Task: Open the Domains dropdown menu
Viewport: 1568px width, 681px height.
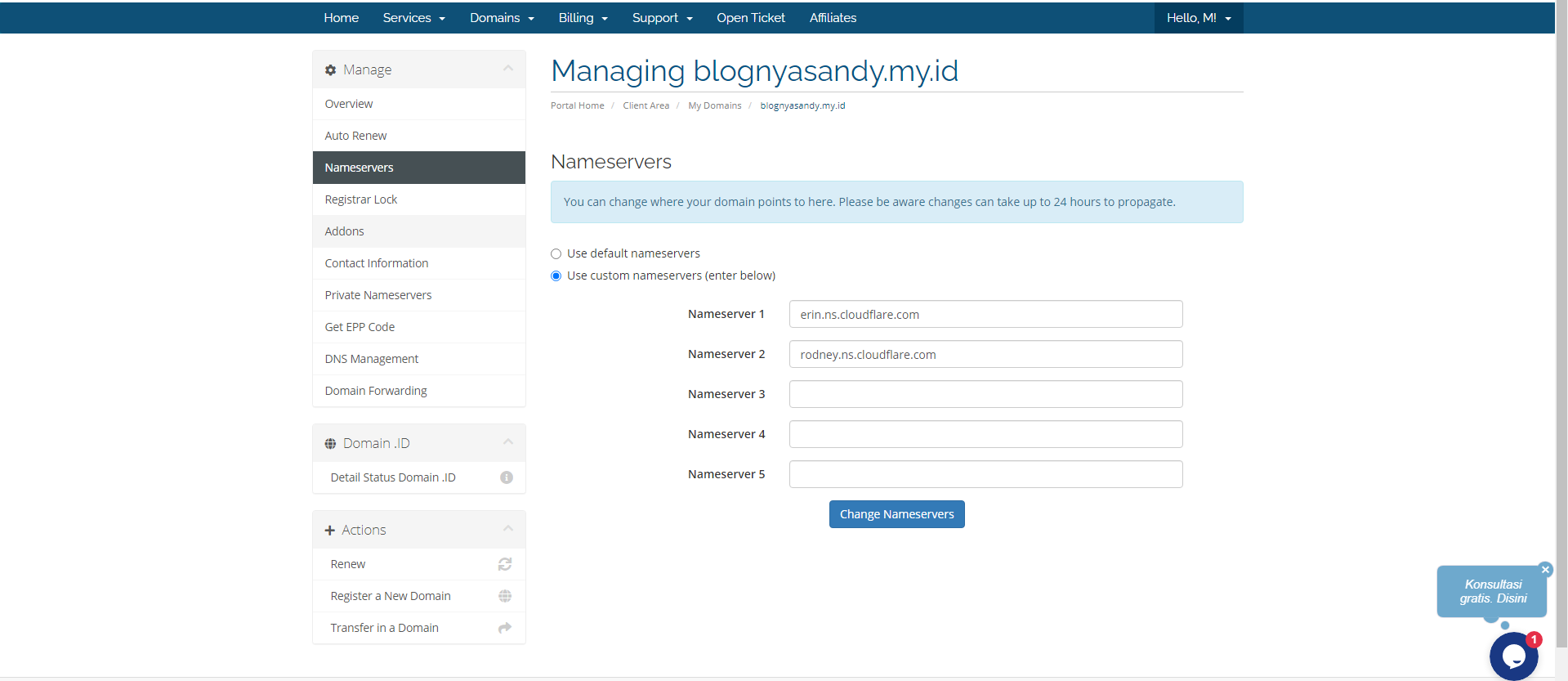Action: click(x=502, y=18)
